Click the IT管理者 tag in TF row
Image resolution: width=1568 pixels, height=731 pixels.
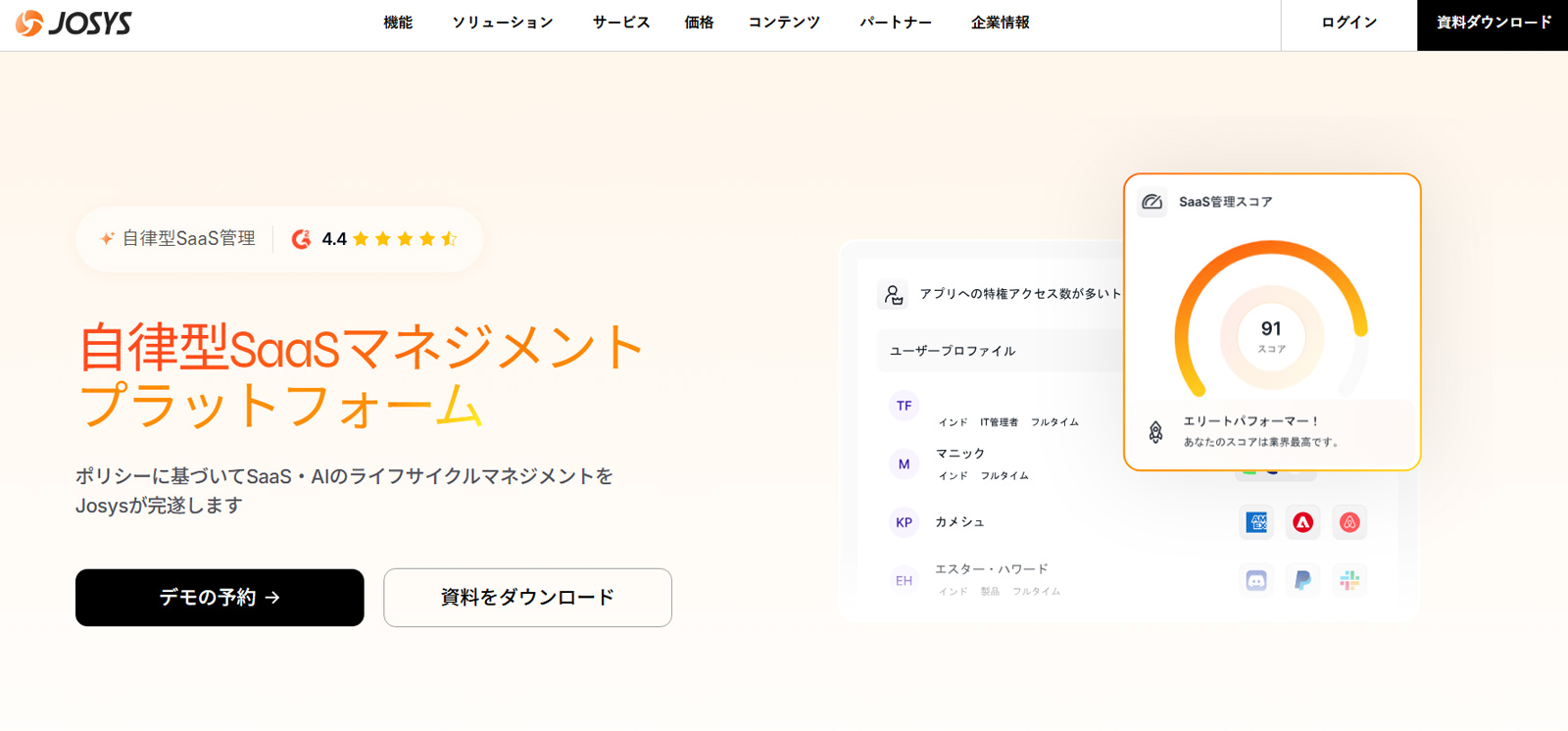(x=999, y=422)
